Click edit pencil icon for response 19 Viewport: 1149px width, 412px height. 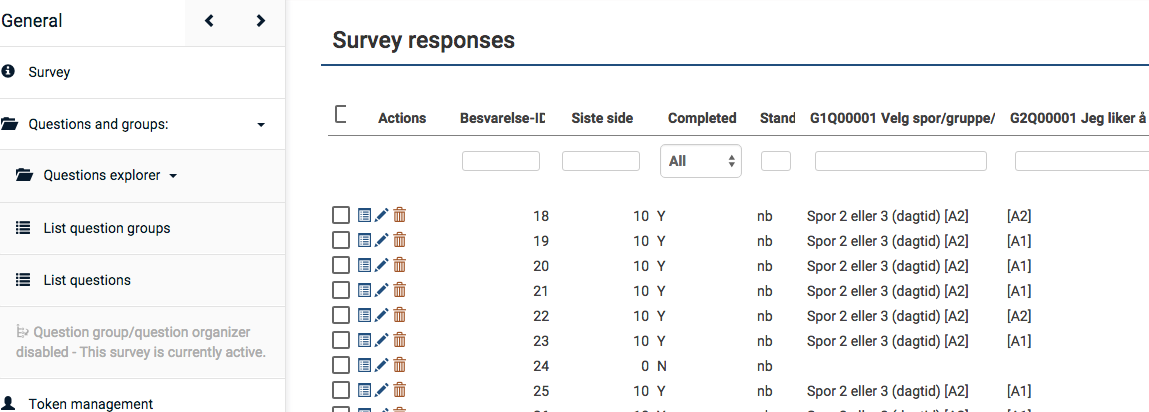pyautogui.click(x=381, y=240)
